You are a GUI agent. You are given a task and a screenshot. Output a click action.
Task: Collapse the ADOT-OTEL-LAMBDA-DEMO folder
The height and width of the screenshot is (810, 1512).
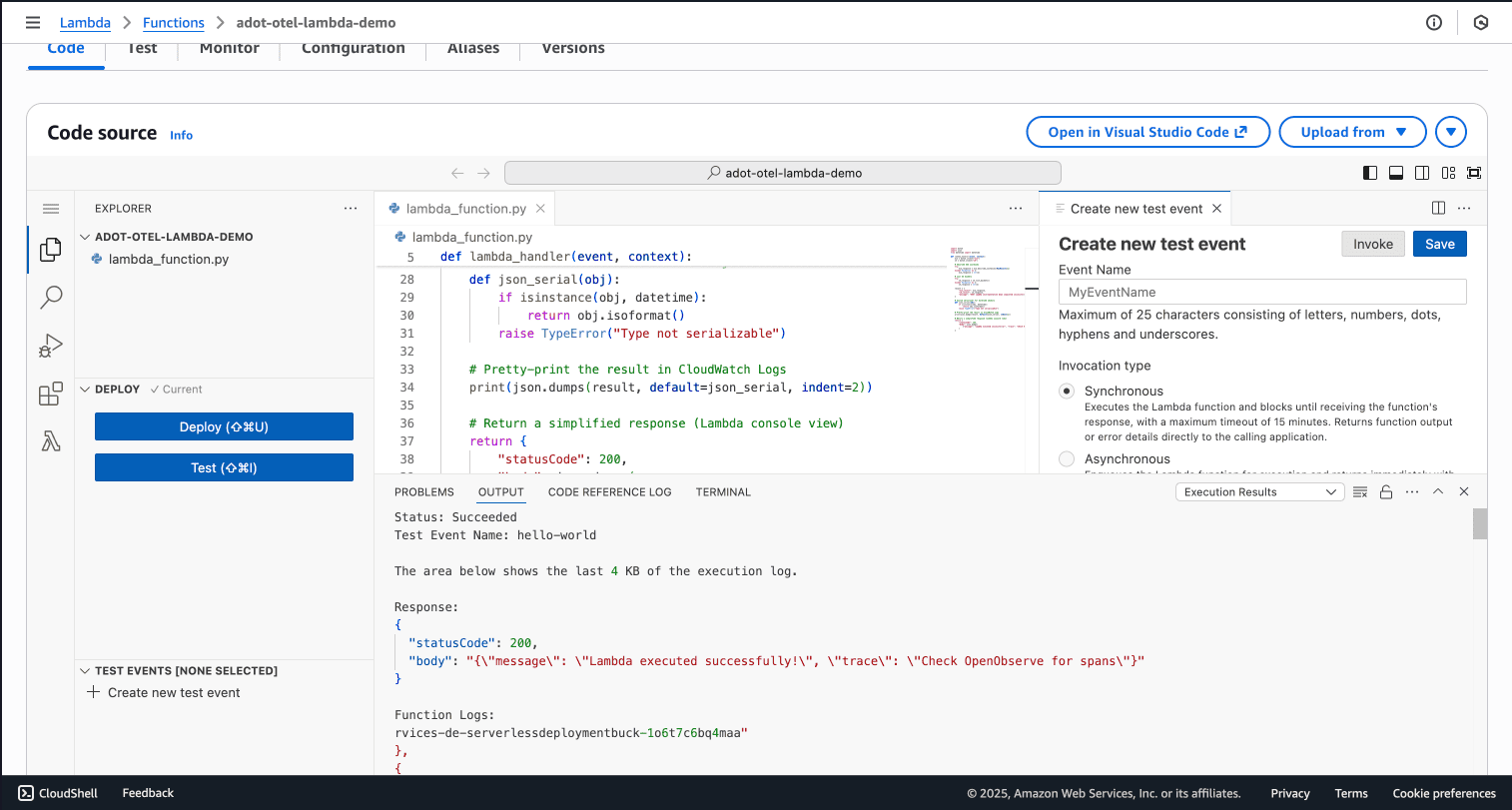(x=85, y=237)
